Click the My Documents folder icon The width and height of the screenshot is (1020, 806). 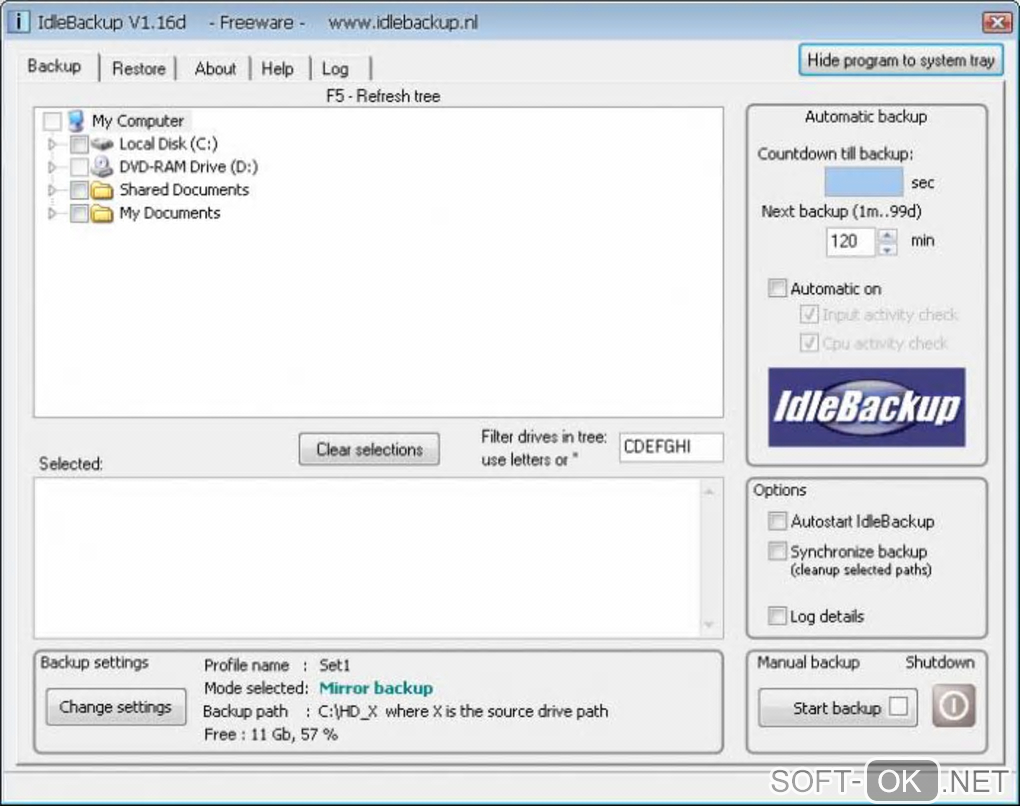pos(101,213)
